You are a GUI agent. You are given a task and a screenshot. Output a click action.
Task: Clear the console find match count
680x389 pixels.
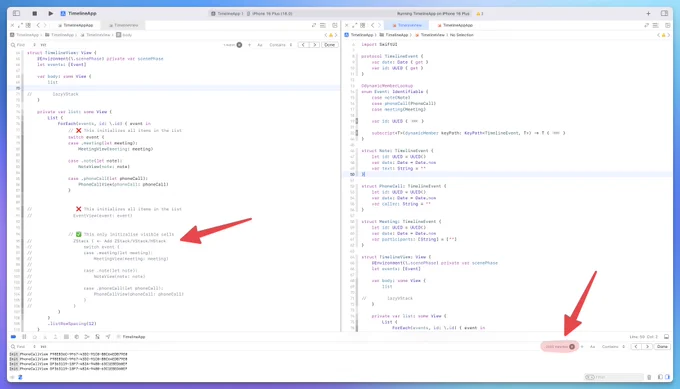point(572,347)
